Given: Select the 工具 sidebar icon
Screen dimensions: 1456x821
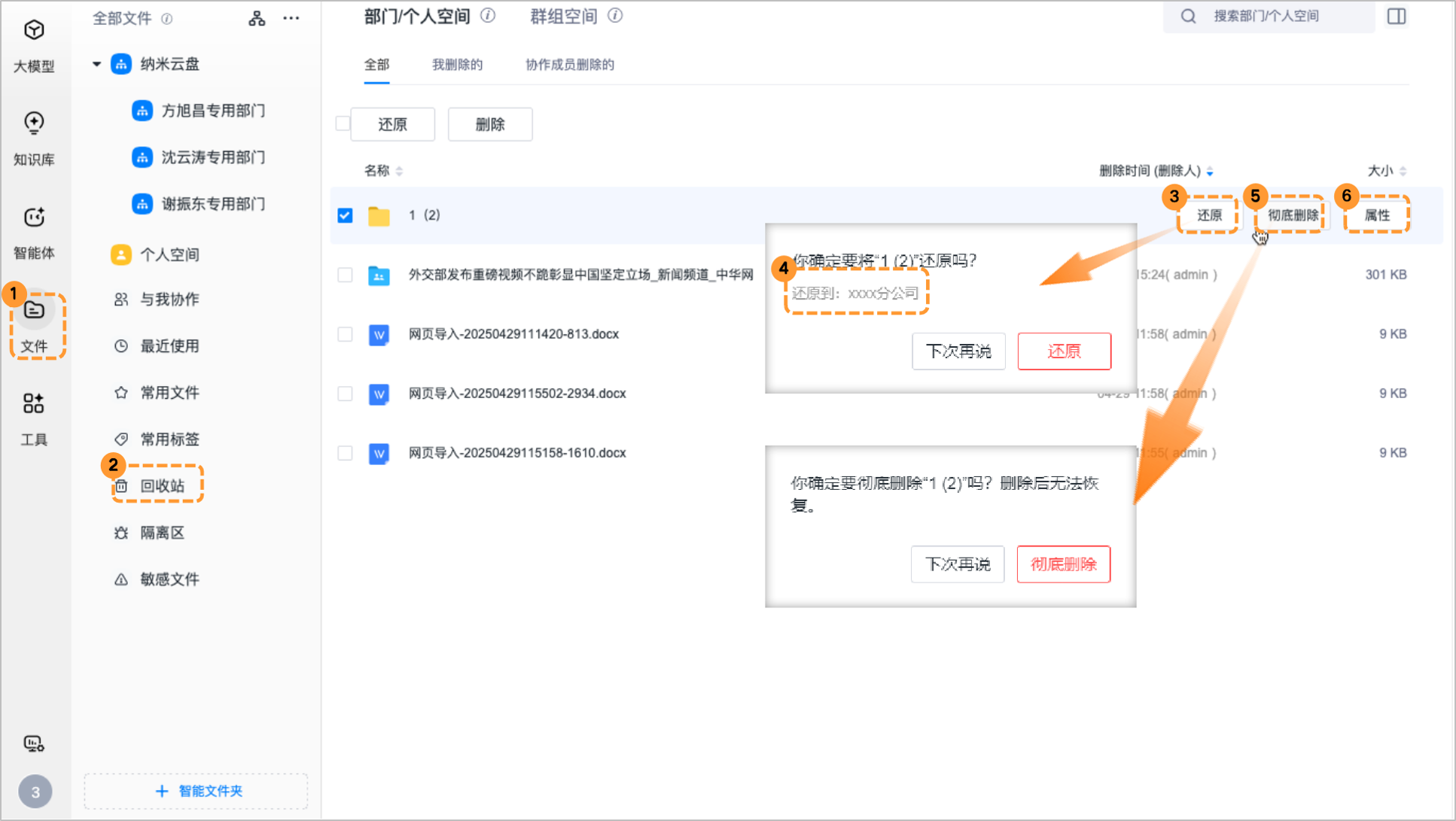Looking at the screenshot, I should 34,420.
